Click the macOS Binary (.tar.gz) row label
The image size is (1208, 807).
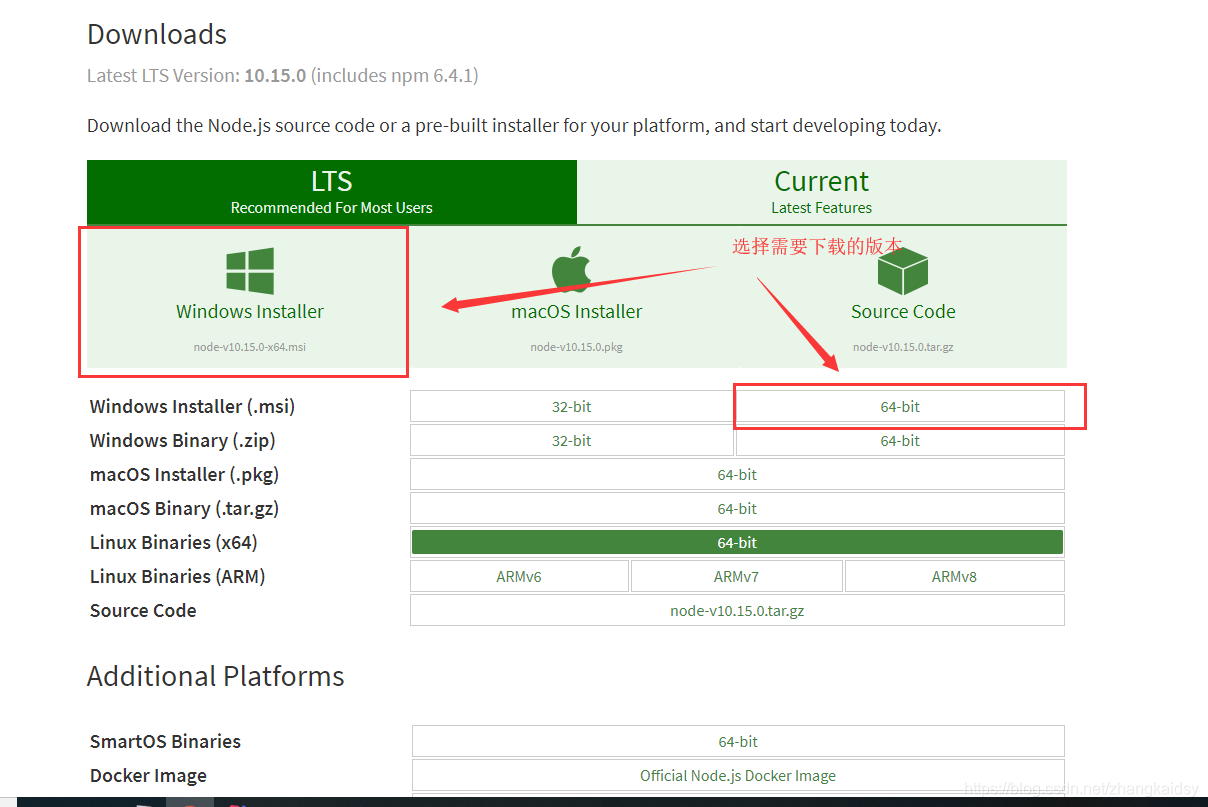pos(184,509)
